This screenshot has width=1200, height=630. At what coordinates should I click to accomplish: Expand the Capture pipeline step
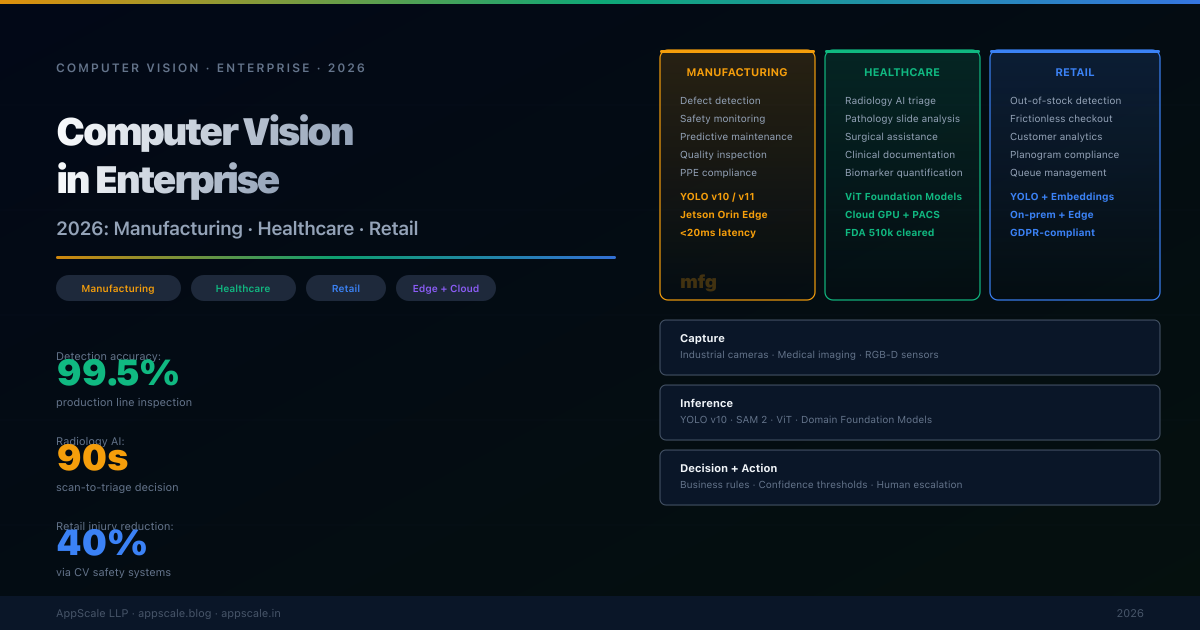[x=909, y=346]
